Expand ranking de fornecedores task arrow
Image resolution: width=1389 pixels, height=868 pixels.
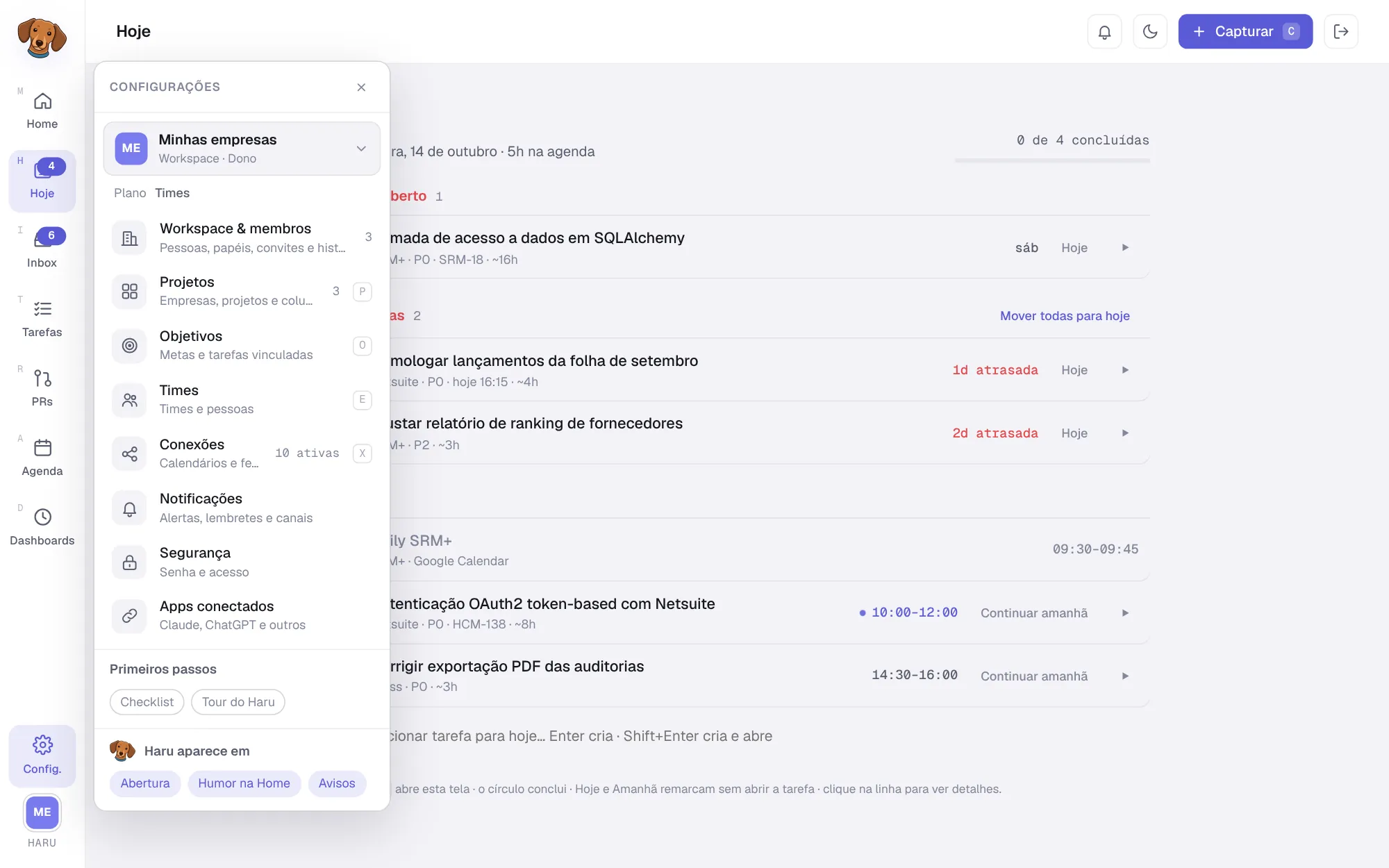coord(1125,433)
